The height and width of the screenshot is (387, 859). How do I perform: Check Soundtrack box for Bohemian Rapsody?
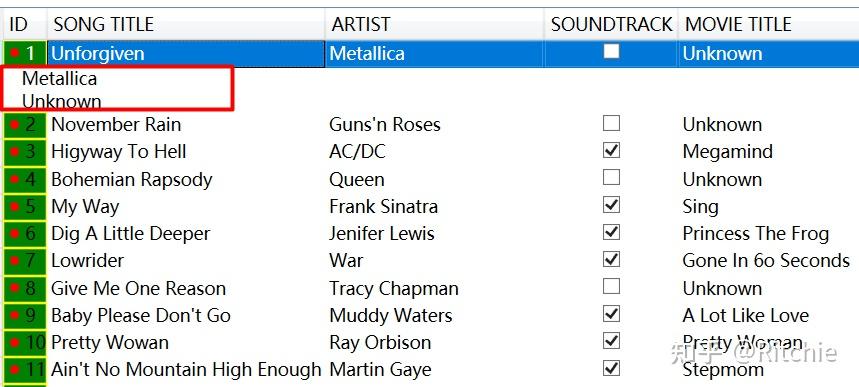(x=611, y=177)
